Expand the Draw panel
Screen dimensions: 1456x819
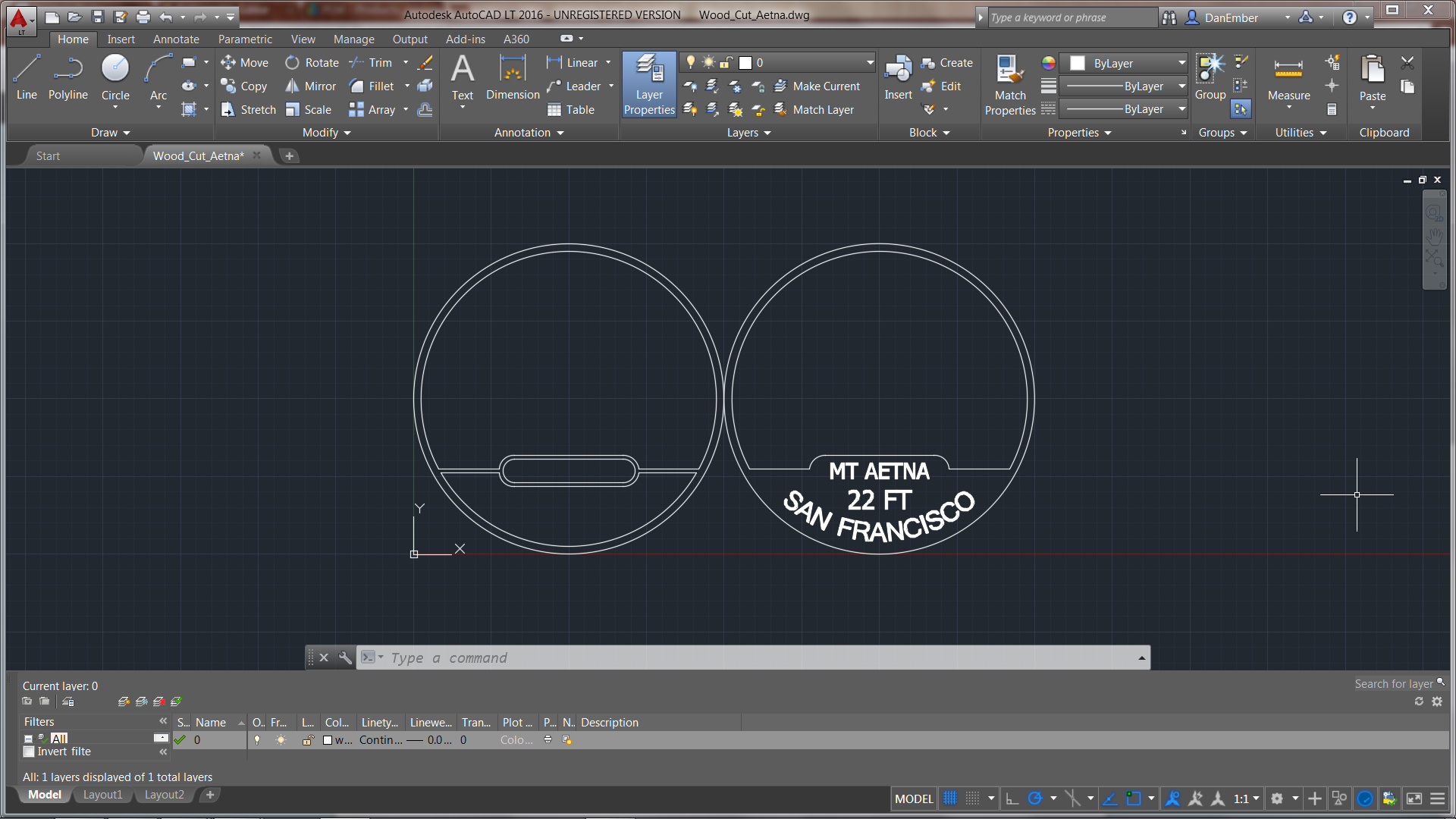[x=110, y=133]
